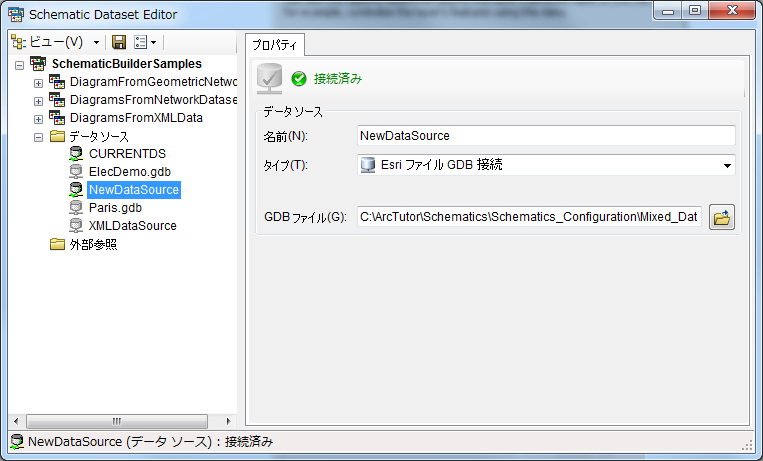Expand DiagramsFromNetworkDataset node
This screenshot has height=461, width=763.
coord(38,101)
